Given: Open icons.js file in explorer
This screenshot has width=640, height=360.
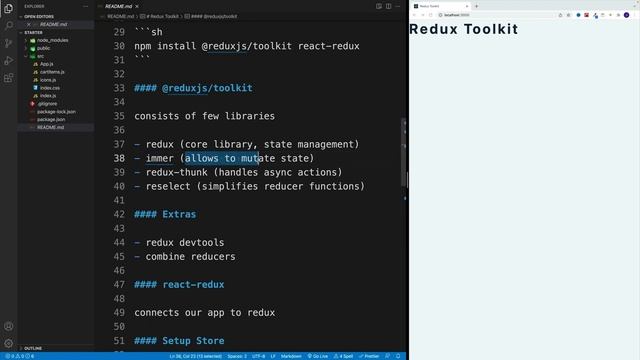Looking at the screenshot, I should click(48, 80).
